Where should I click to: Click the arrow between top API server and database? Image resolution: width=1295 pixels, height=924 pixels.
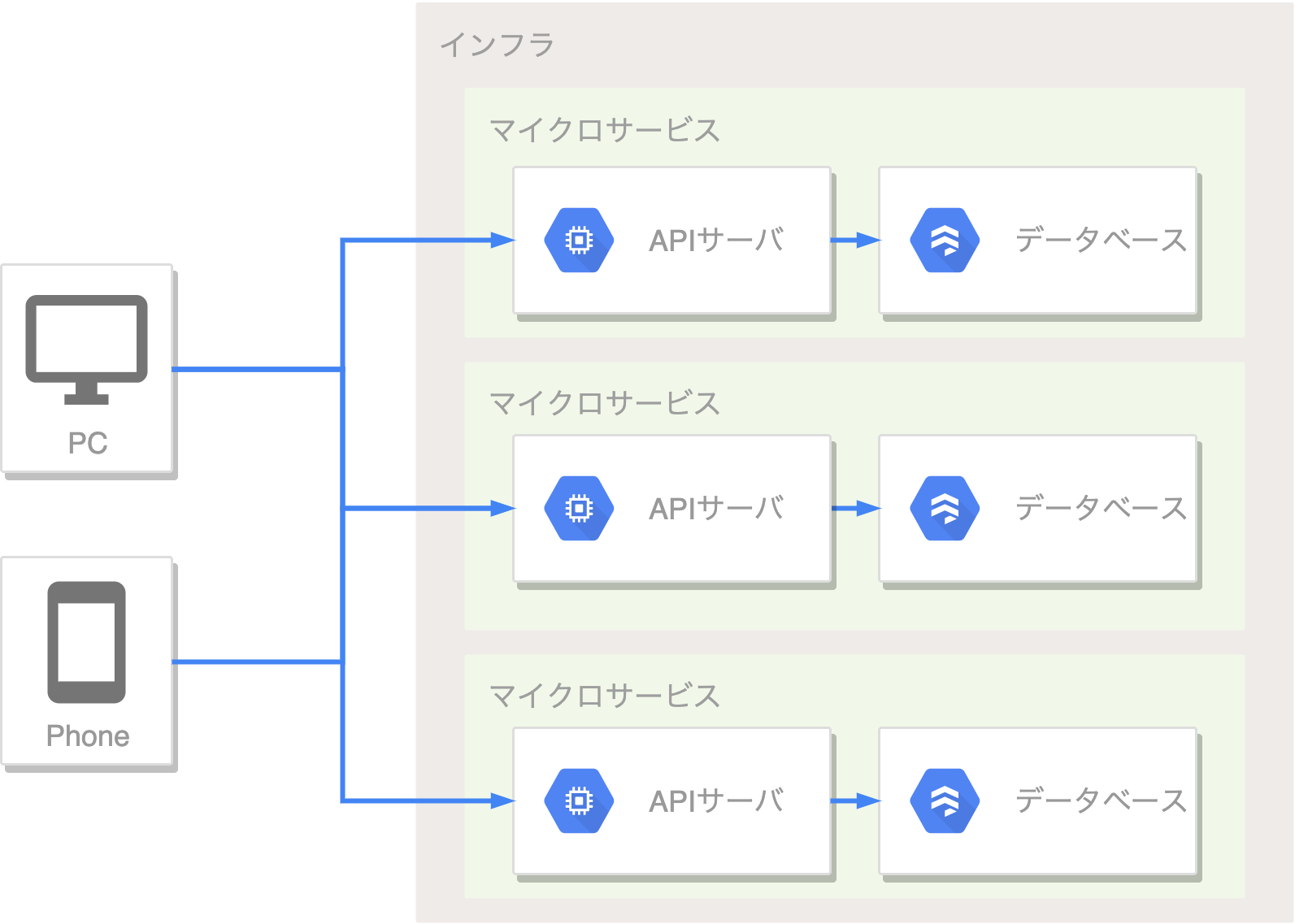(856, 241)
